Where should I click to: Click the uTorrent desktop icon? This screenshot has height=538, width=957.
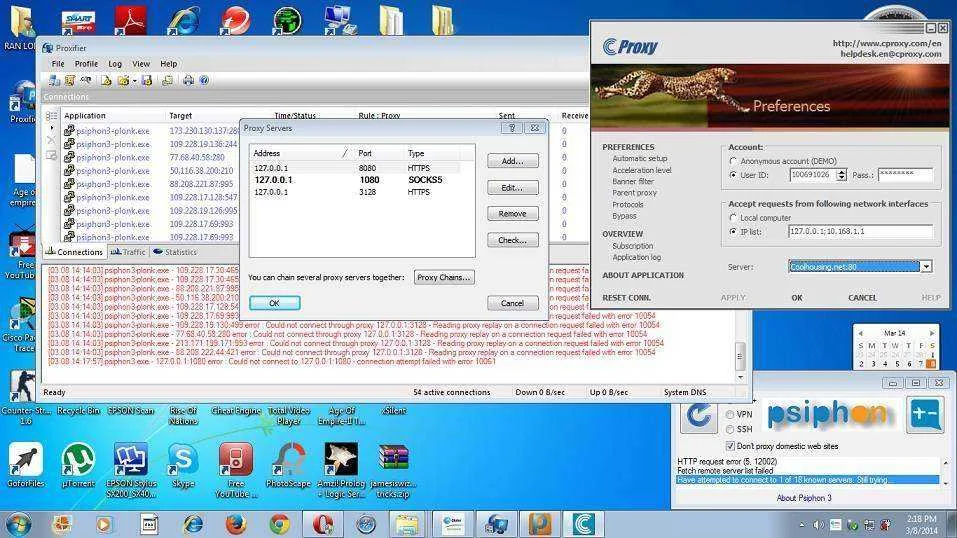click(x=79, y=465)
